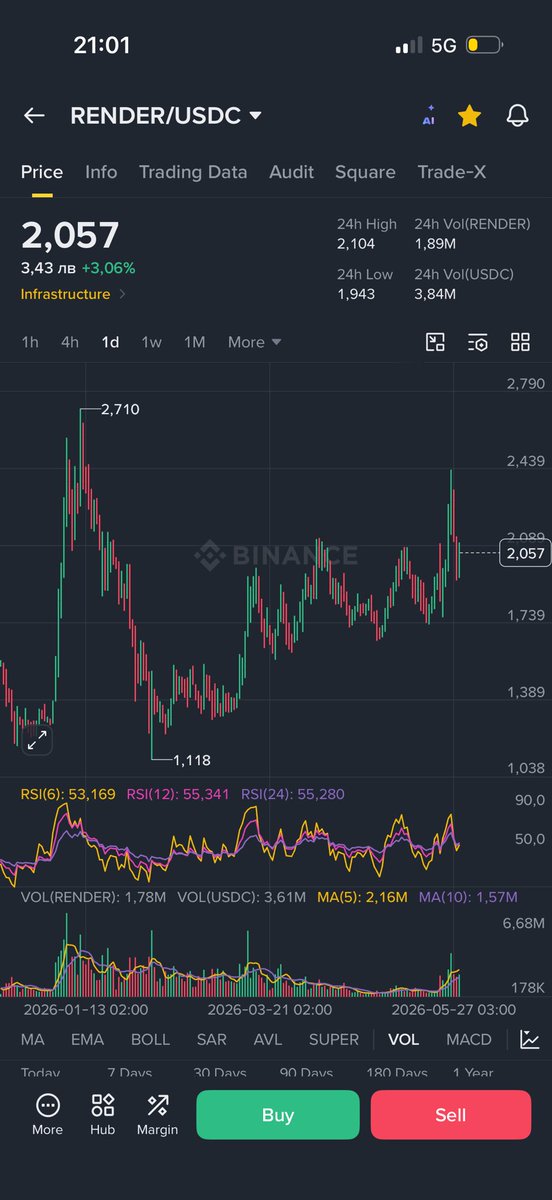Go back with the left arrow

[34, 116]
